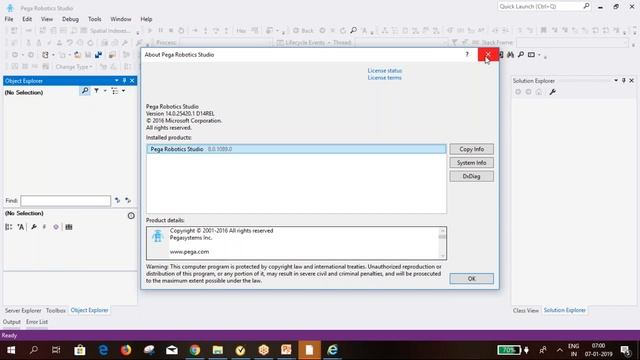Open Property Pages icon in properties toolbar
This screenshot has height=360, width=640.
[x=69, y=227]
